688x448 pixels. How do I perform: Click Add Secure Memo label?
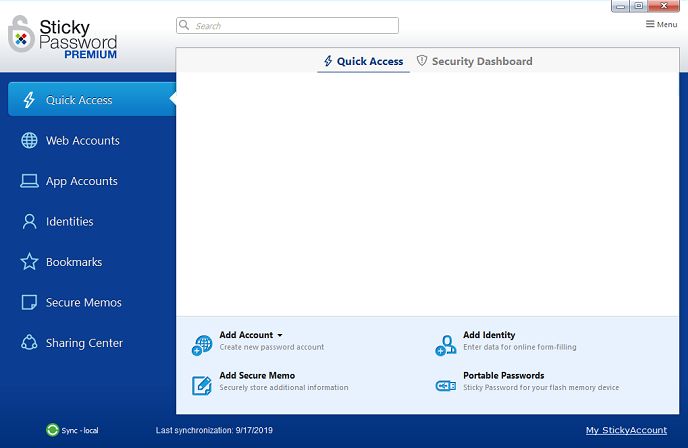[257, 375]
